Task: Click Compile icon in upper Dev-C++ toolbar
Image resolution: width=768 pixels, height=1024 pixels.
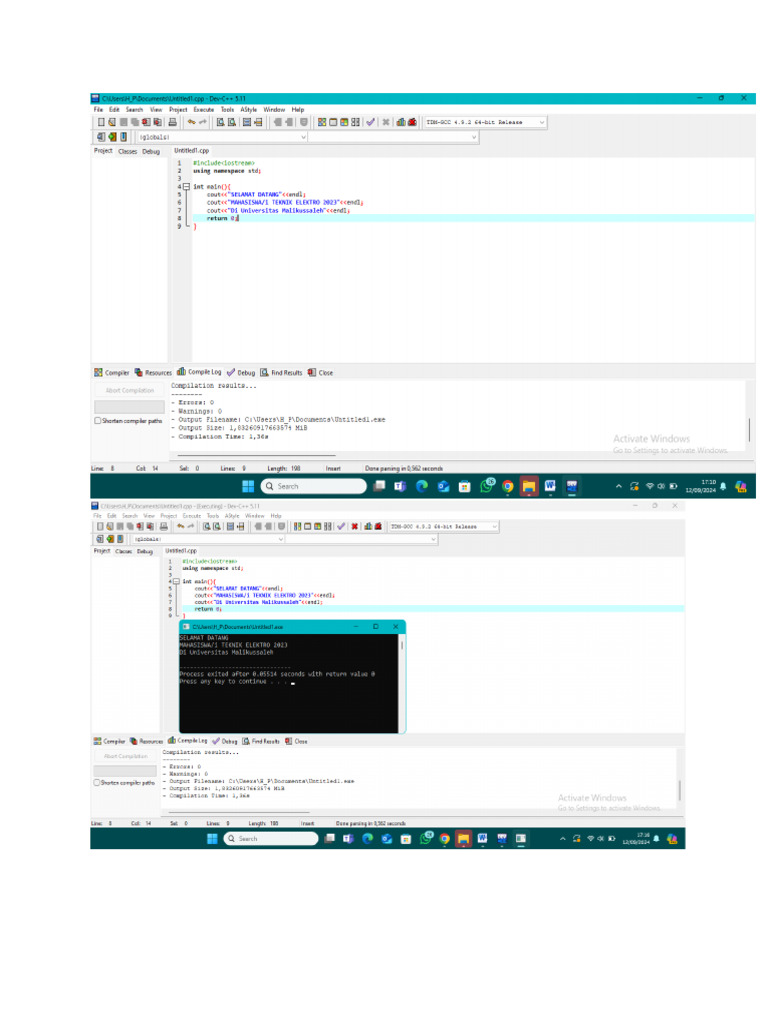Action: (x=322, y=122)
